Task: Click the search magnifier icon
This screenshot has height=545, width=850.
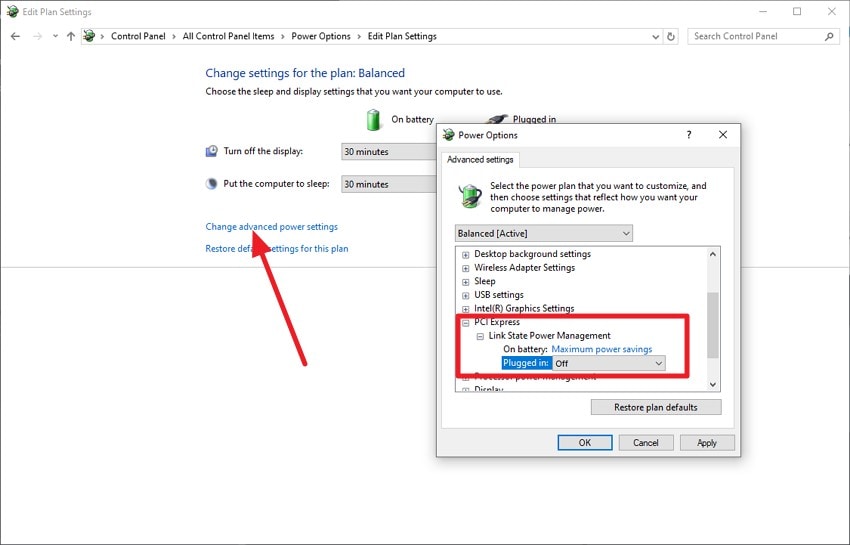Action: (x=829, y=36)
